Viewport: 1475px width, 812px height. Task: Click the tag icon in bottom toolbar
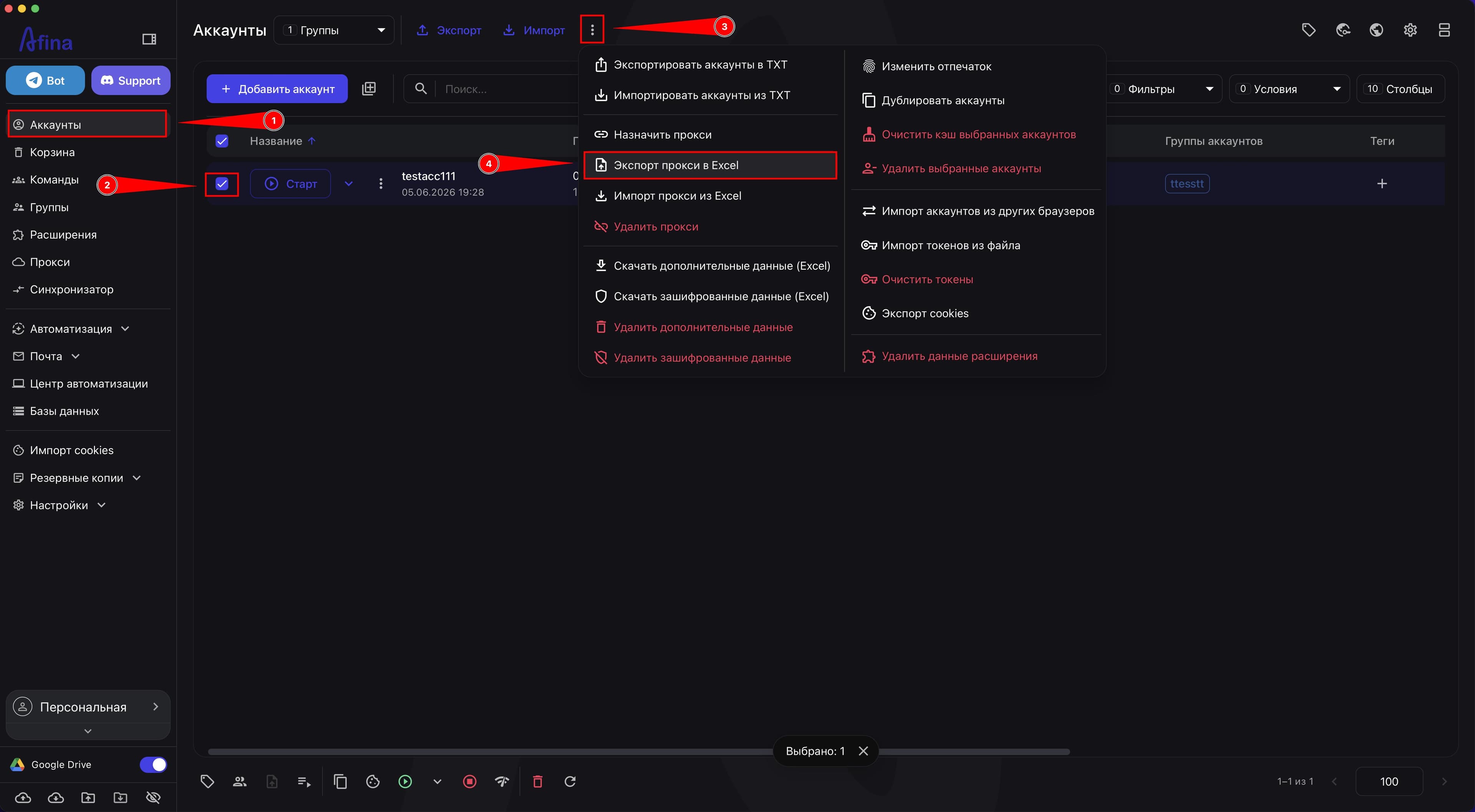(207, 781)
